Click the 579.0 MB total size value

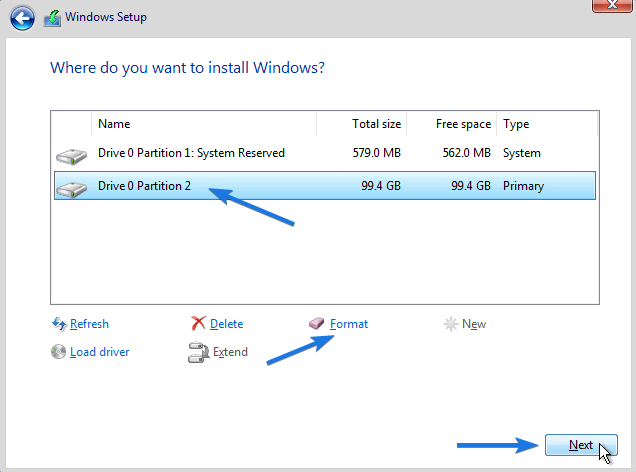376,153
